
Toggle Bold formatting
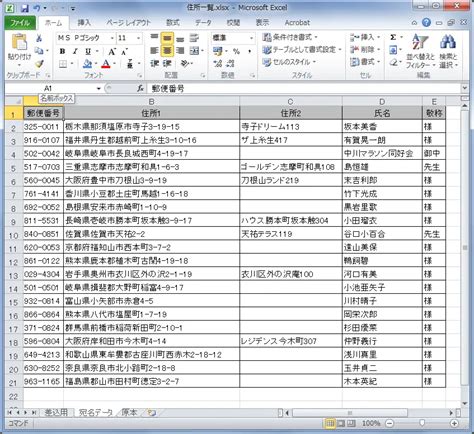(x=62, y=51)
